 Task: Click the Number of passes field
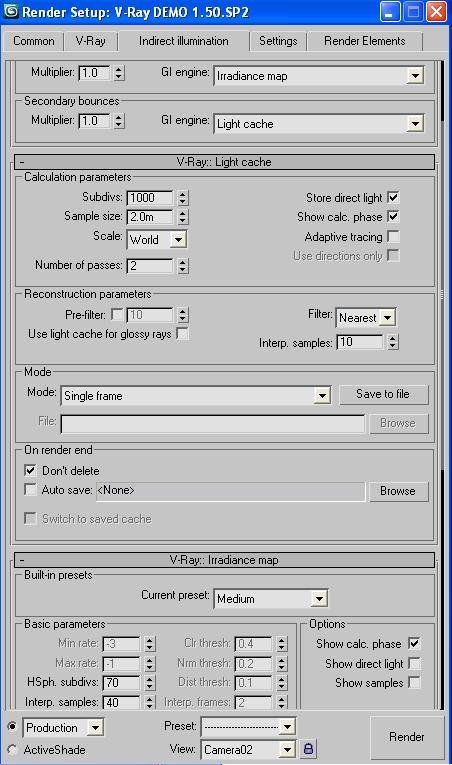coord(150,266)
